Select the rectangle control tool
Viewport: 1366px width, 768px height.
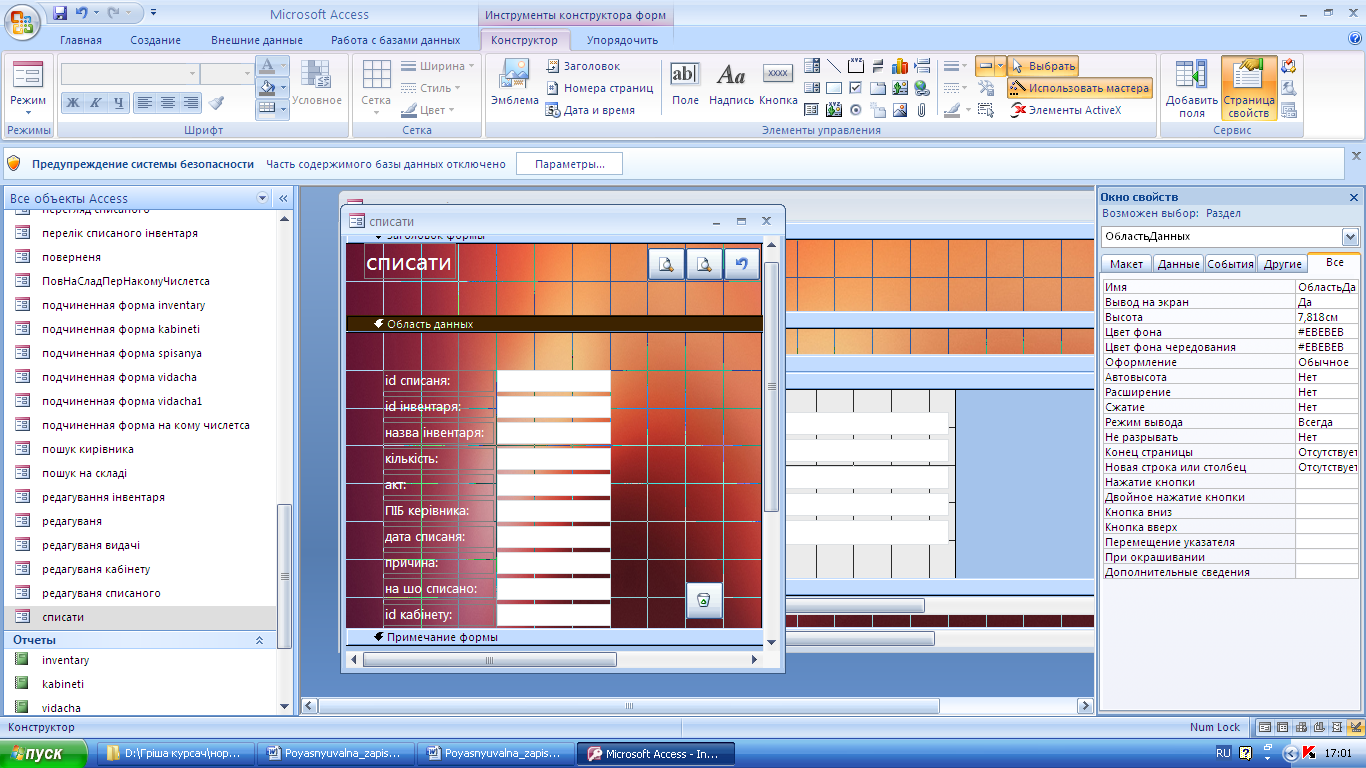pyautogui.click(x=834, y=88)
